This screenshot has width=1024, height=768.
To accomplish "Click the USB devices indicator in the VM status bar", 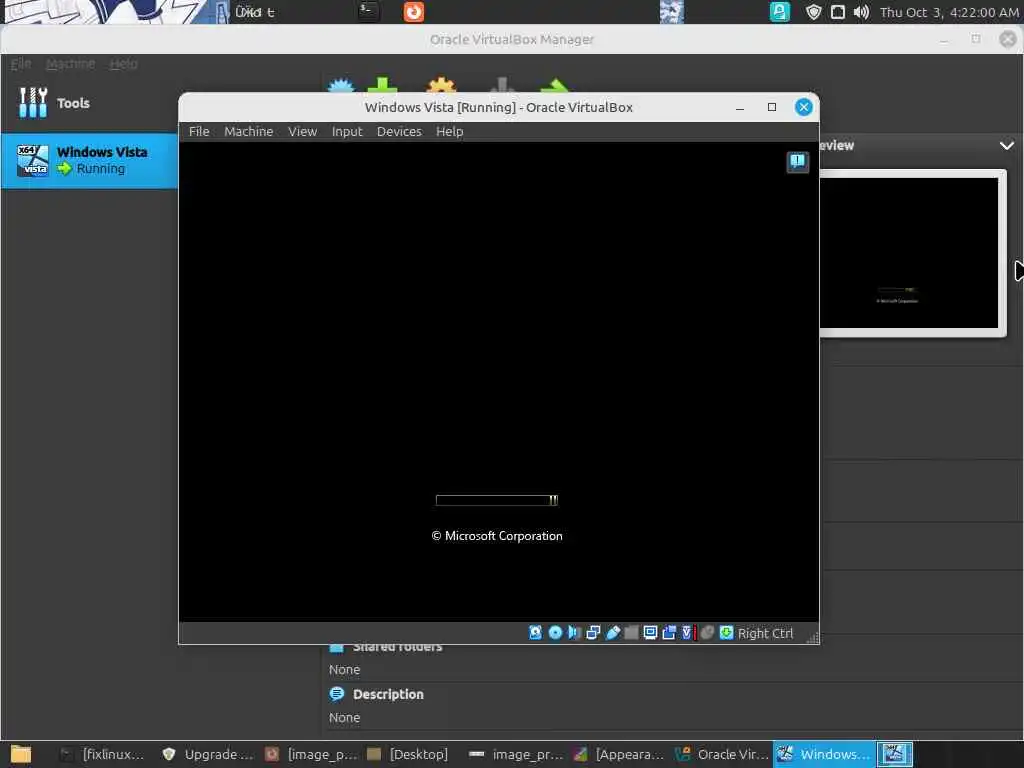I will point(613,633).
